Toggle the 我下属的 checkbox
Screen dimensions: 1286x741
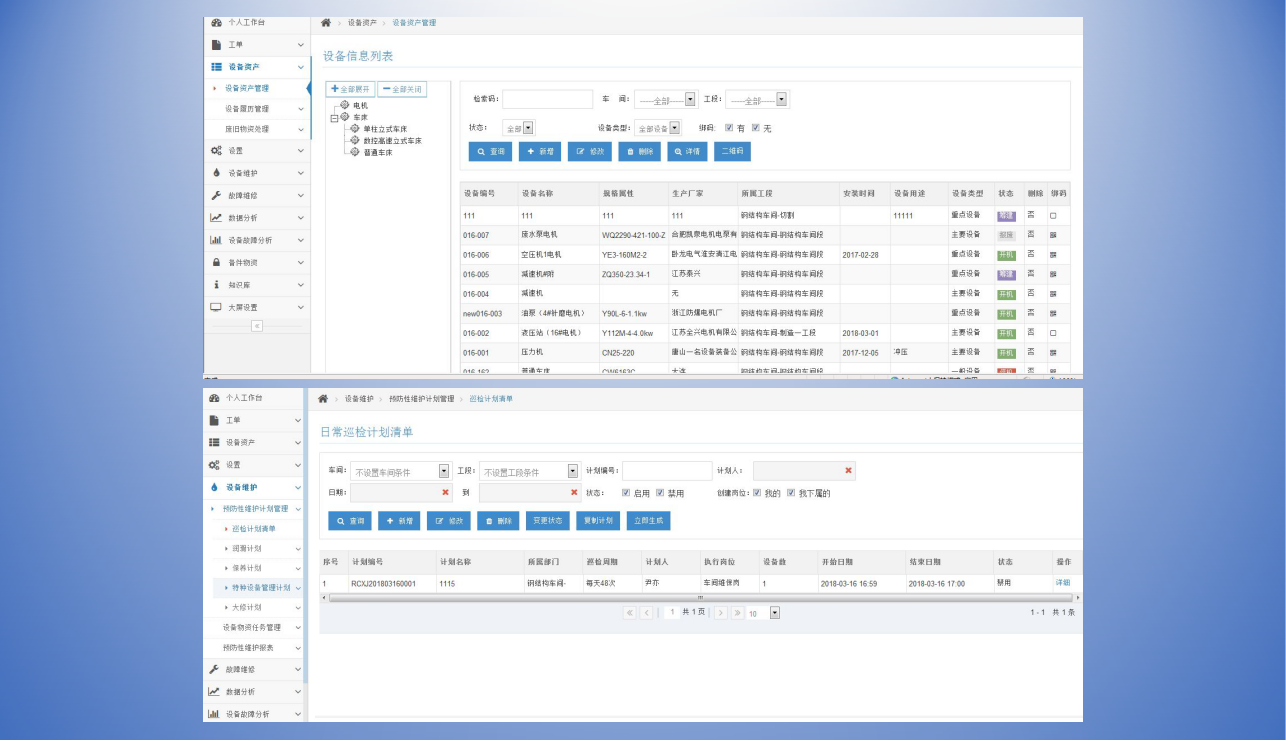pyautogui.click(x=790, y=493)
